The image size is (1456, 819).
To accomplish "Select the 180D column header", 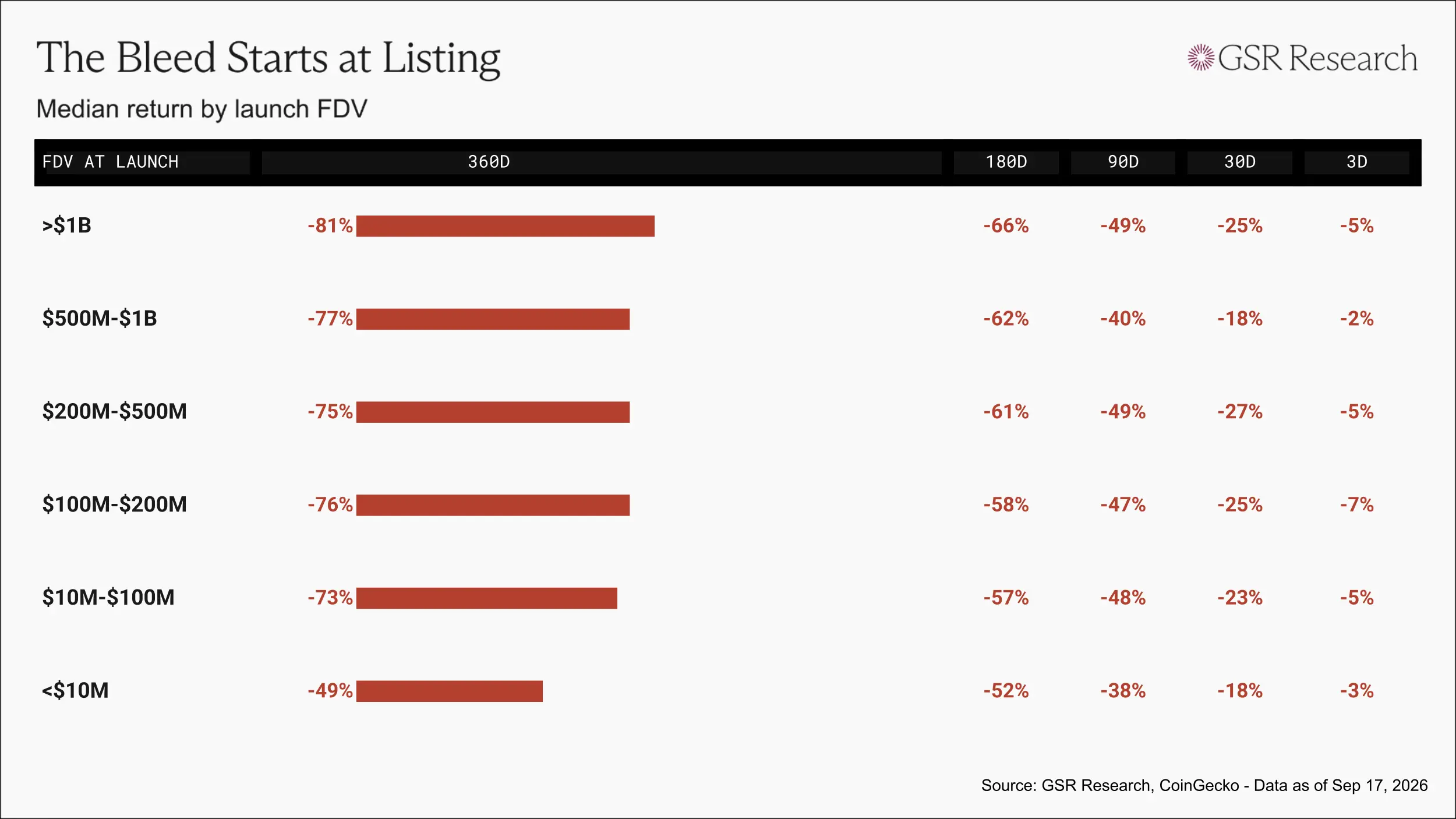I will [1006, 162].
